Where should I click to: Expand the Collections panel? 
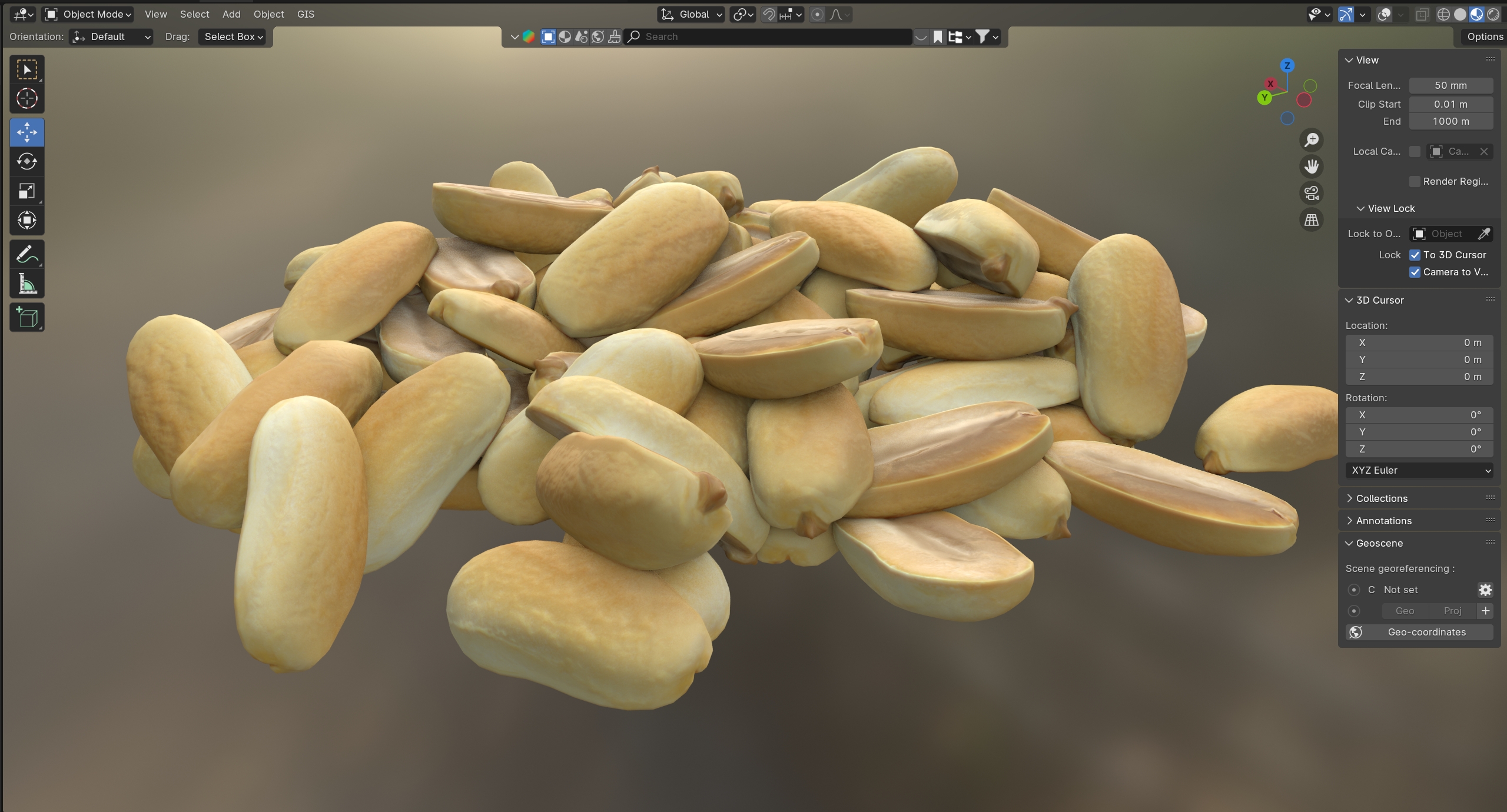coord(1381,498)
